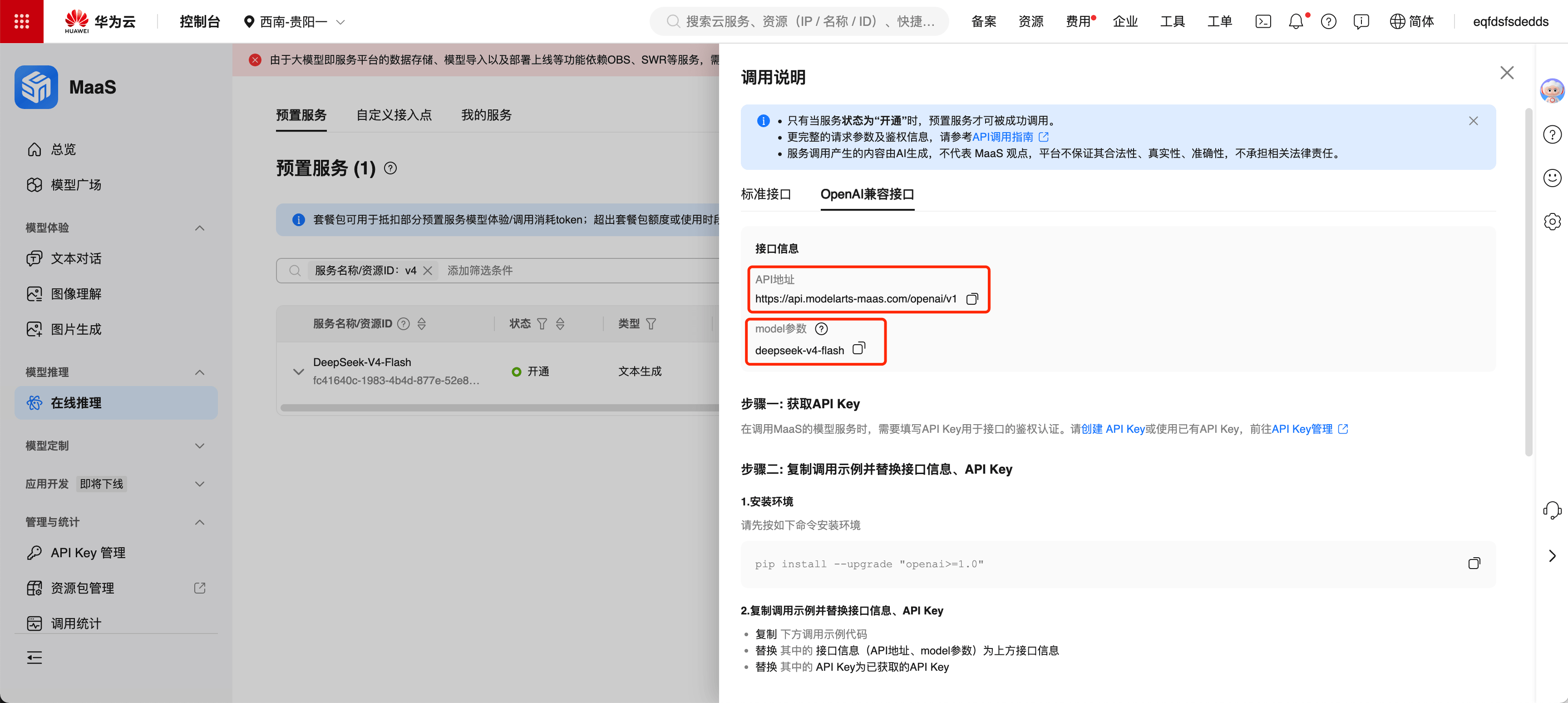The width and height of the screenshot is (1568, 703).
Task: Open the notification bell
Action: click(x=1296, y=22)
